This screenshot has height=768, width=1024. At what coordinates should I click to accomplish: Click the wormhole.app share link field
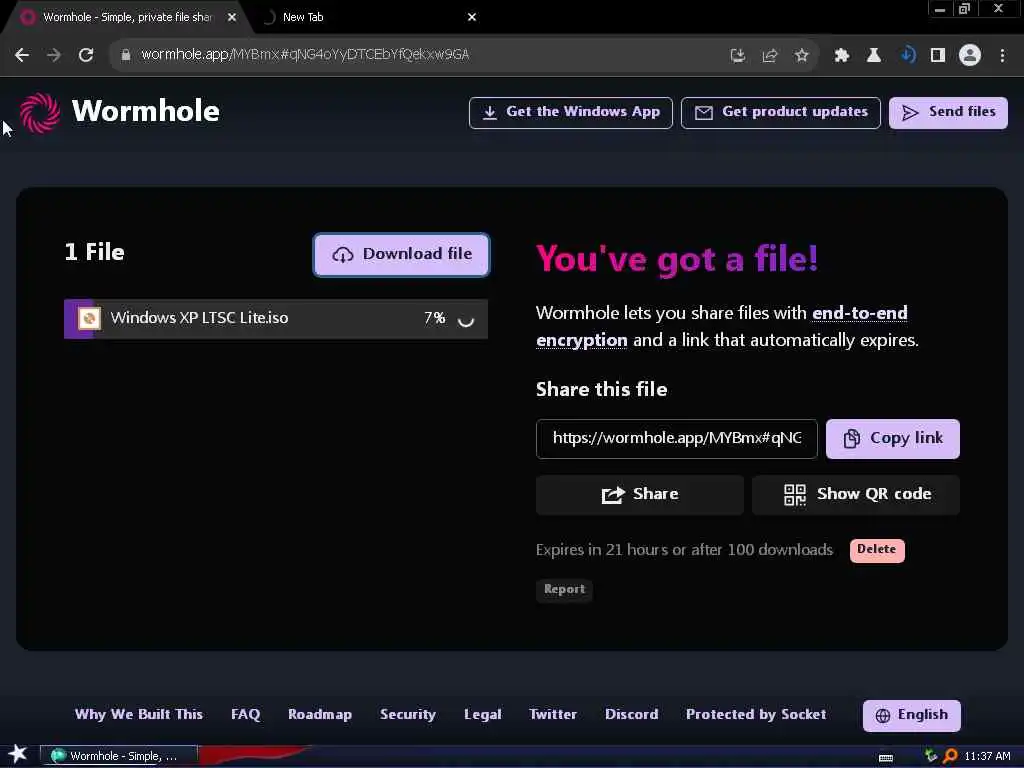tap(677, 439)
